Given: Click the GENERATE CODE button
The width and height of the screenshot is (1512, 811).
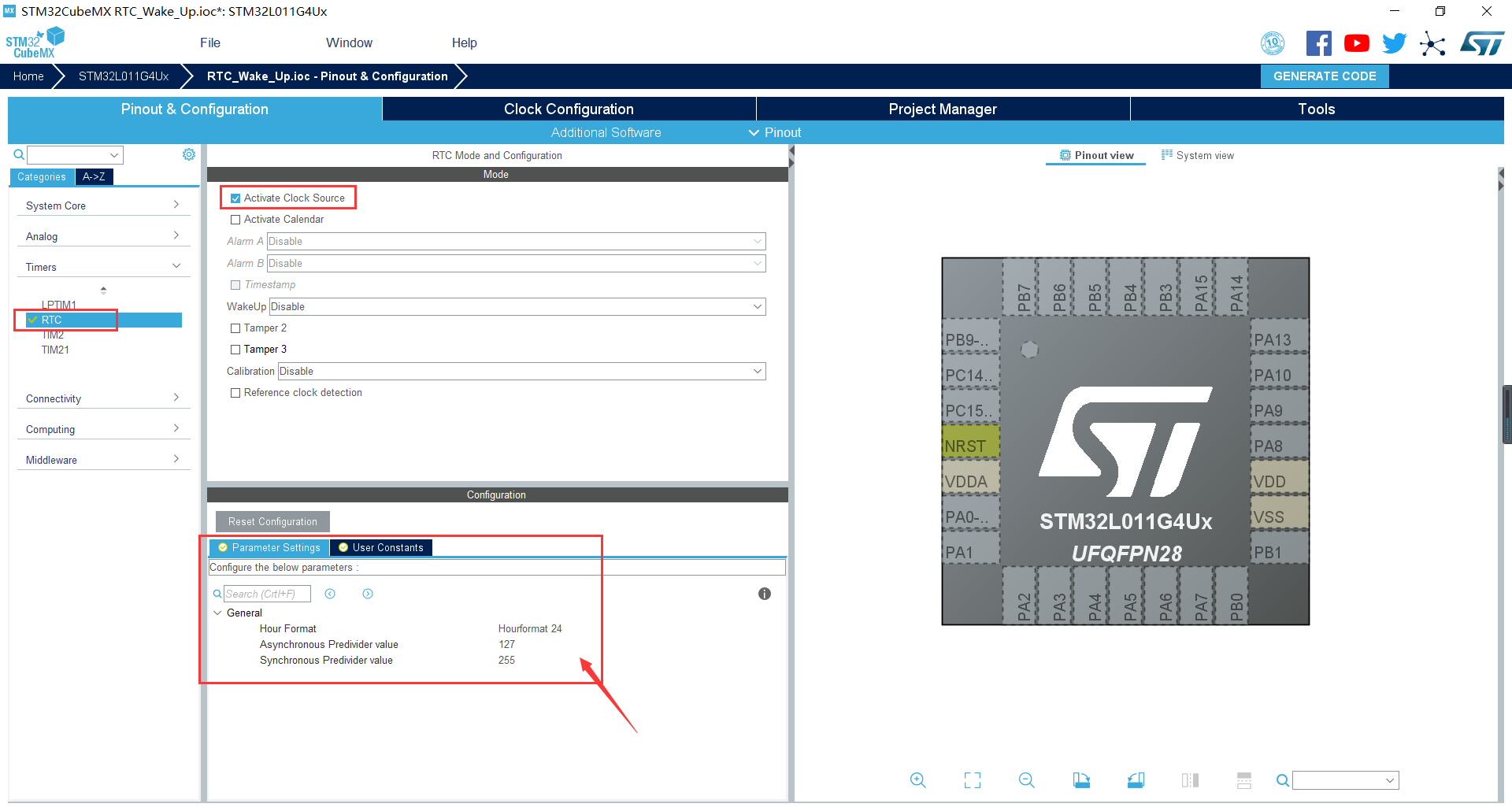Looking at the screenshot, I should click(1324, 76).
